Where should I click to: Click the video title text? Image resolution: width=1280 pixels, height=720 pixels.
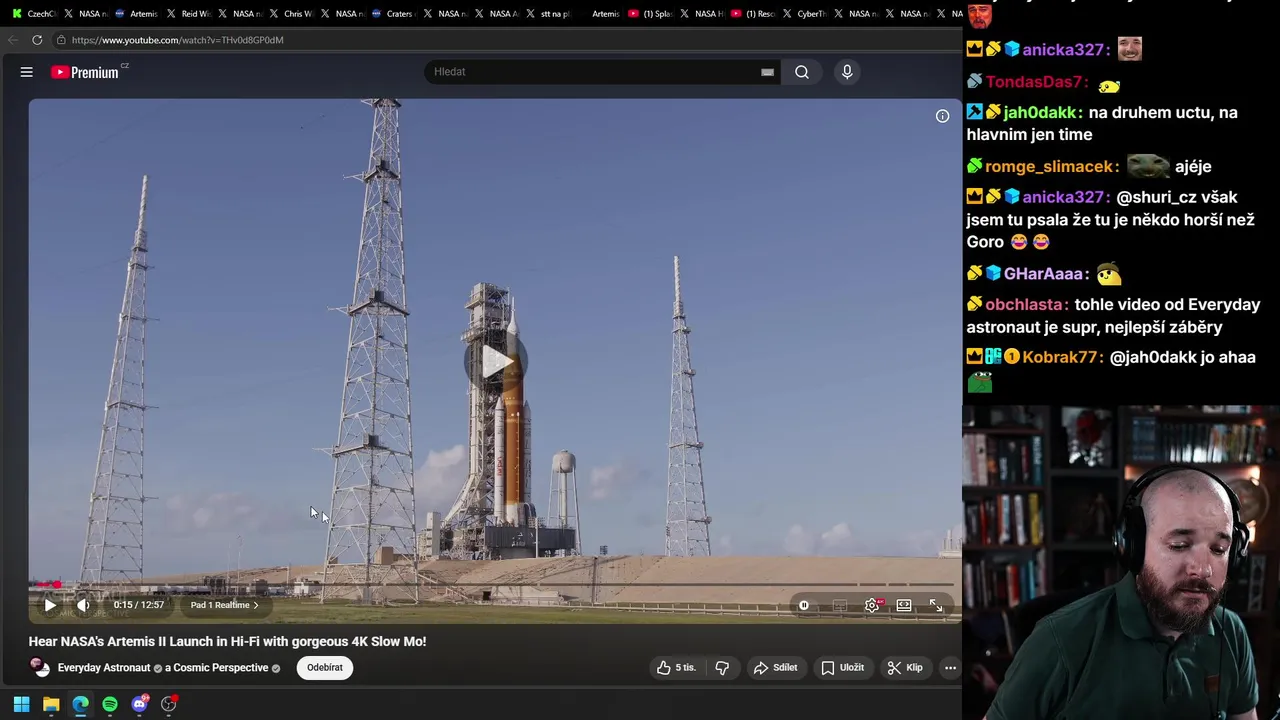point(227,642)
